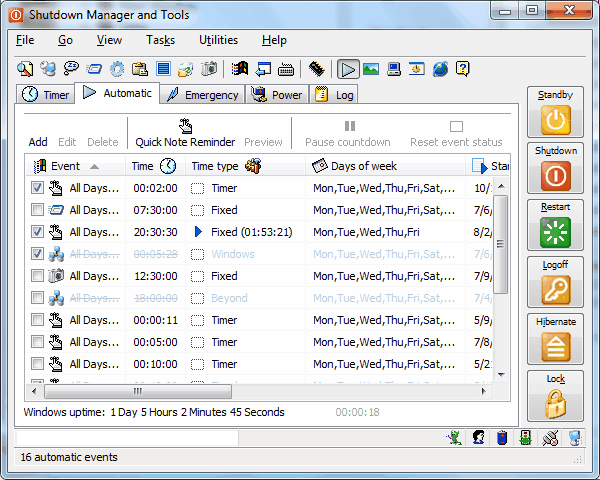Image resolution: width=600 pixels, height=480 pixels.
Task: Click the battery icon in status bar
Action: click(x=502, y=437)
